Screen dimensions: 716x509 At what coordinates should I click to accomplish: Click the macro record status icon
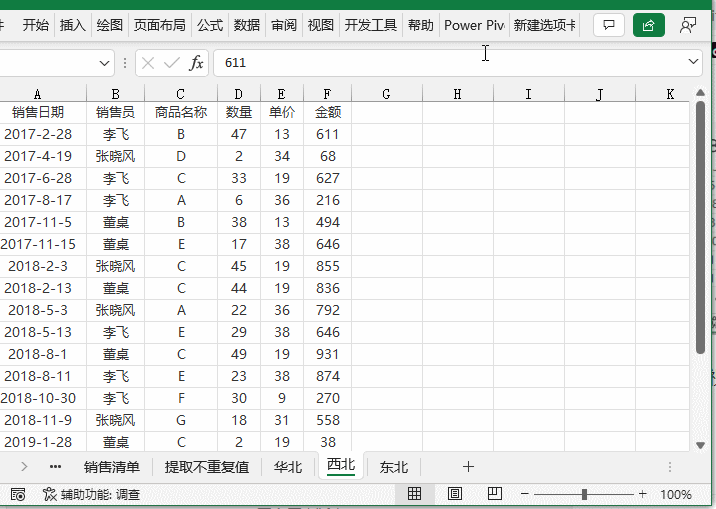[x=18, y=494]
